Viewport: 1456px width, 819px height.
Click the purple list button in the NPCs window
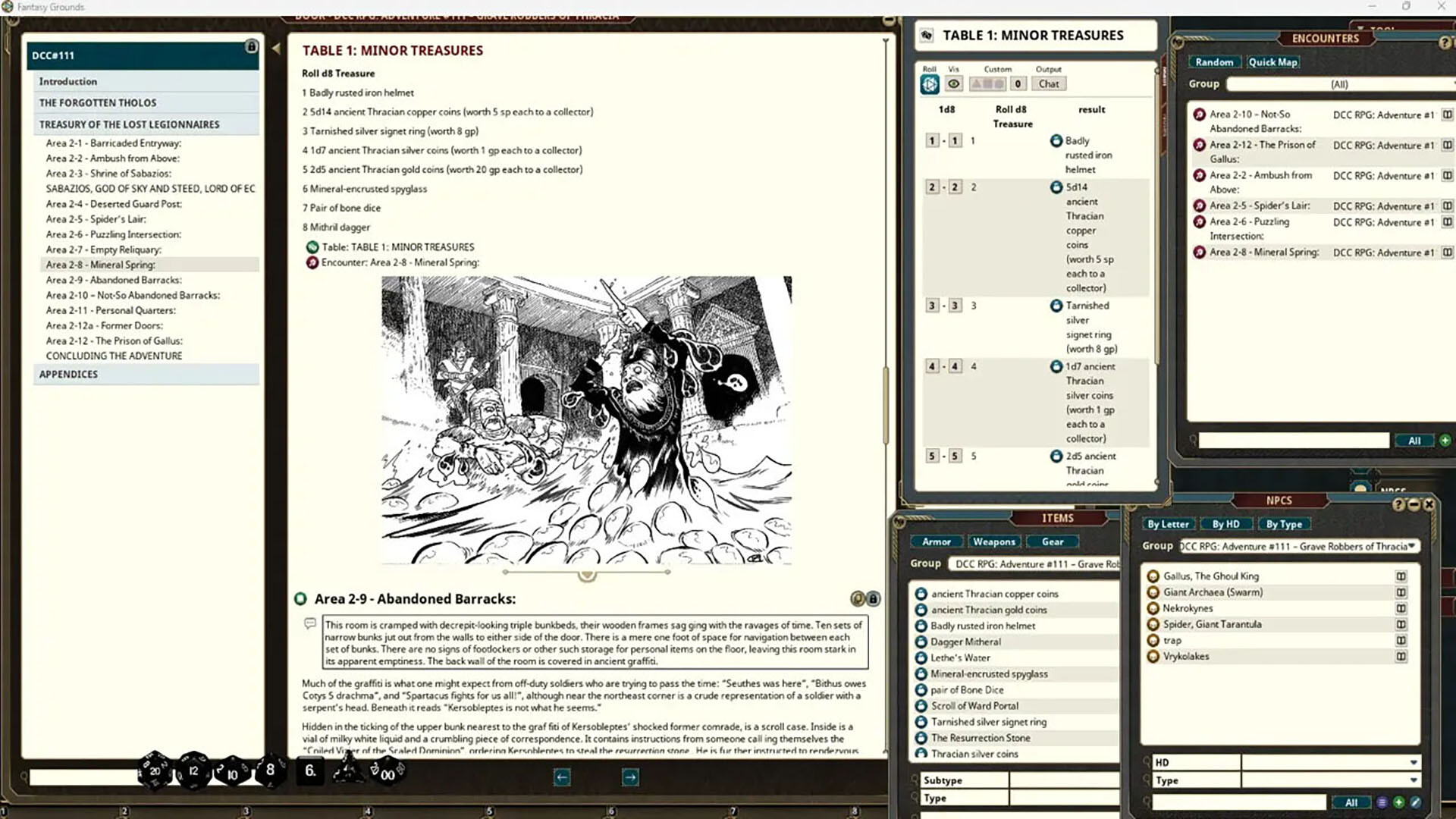point(1382,802)
